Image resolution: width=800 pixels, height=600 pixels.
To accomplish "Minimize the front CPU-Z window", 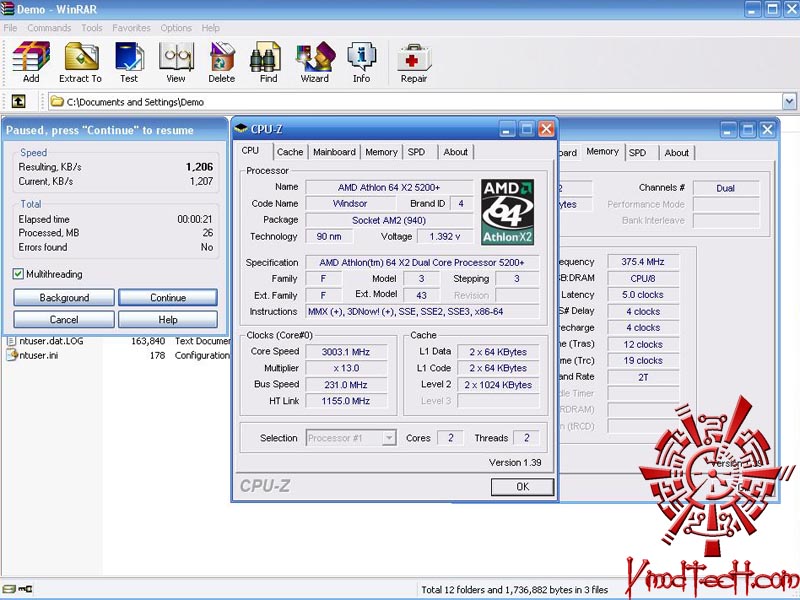I will [x=506, y=129].
